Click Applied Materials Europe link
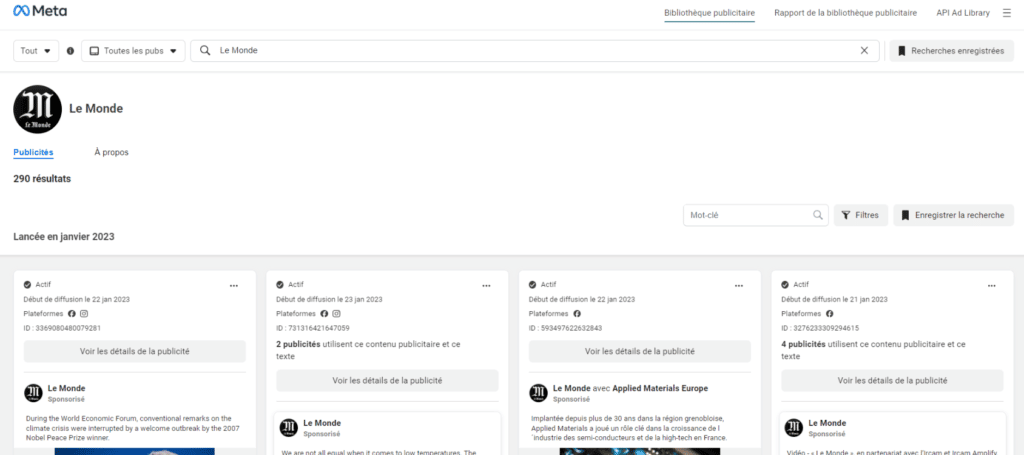This screenshot has width=1024, height=455. pyautogui.click(x=660, y=388)
